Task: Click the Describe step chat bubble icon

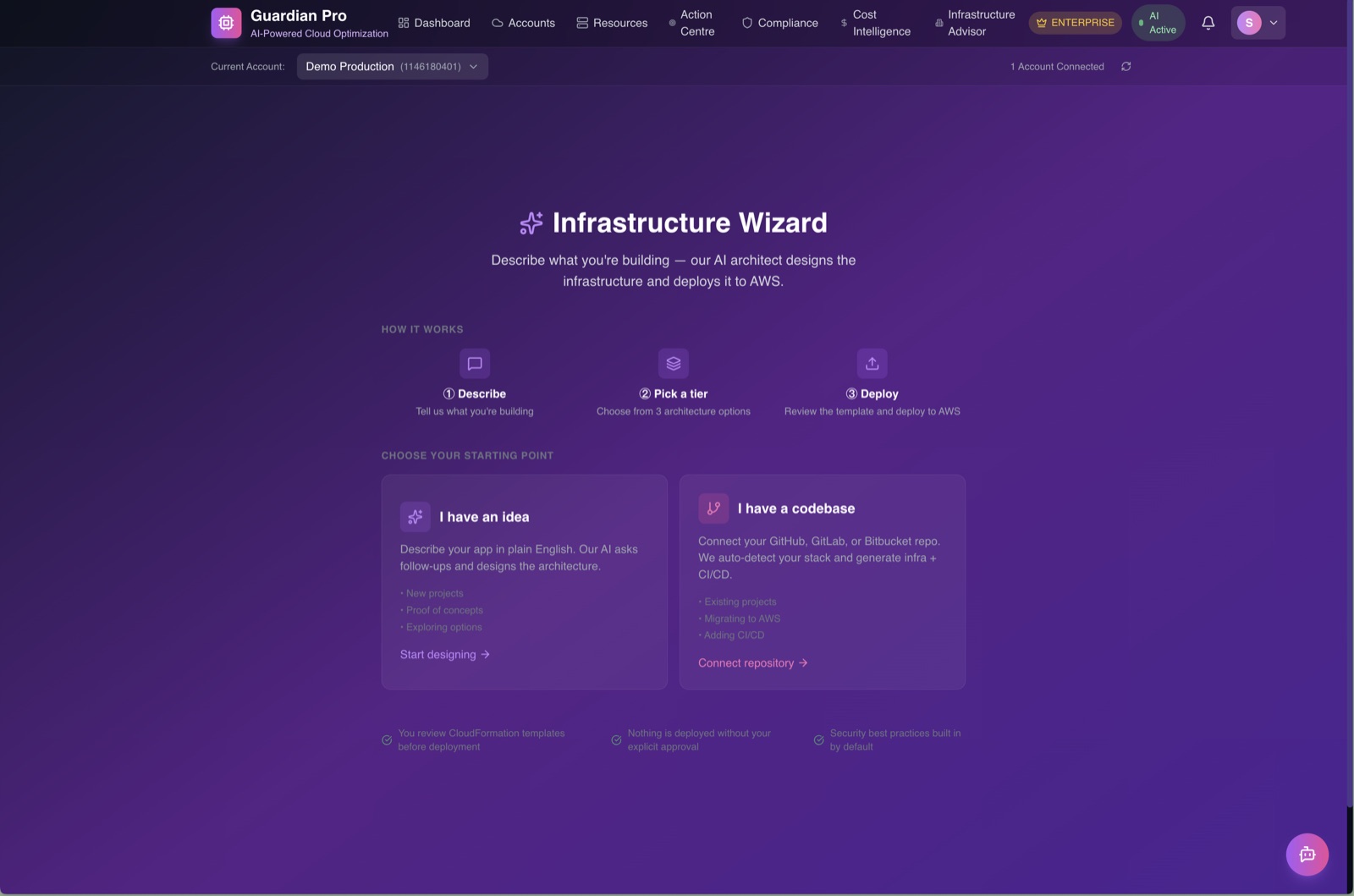Action: coord(475,364)
